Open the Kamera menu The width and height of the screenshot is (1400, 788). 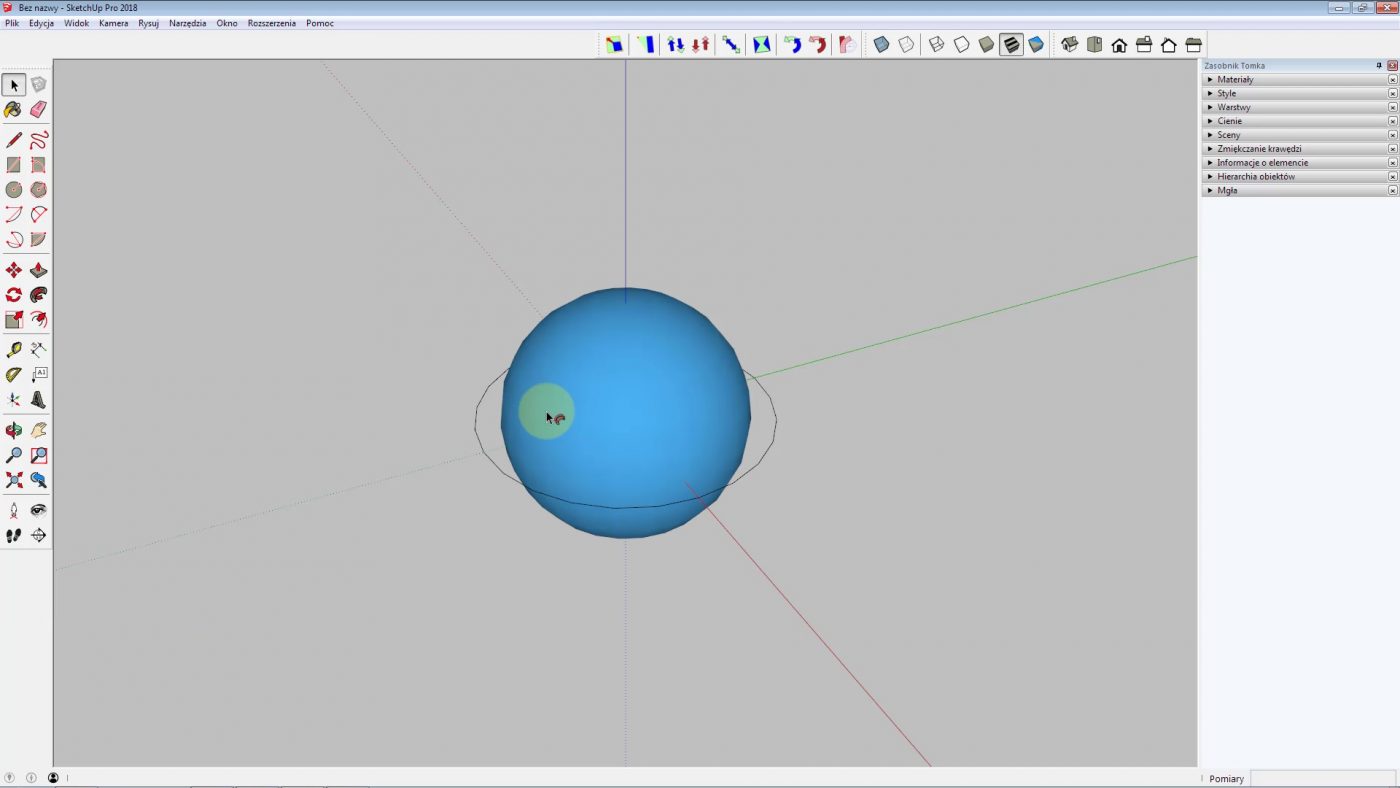coord(112,23)
